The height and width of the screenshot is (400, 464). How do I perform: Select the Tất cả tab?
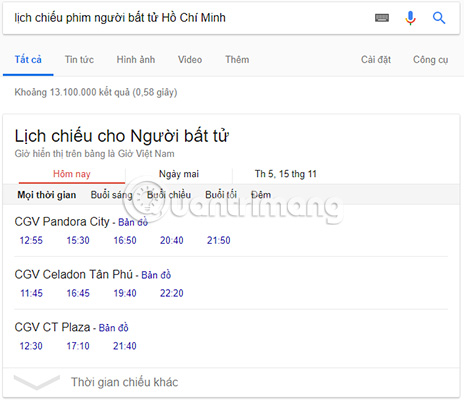coord(28,60)
